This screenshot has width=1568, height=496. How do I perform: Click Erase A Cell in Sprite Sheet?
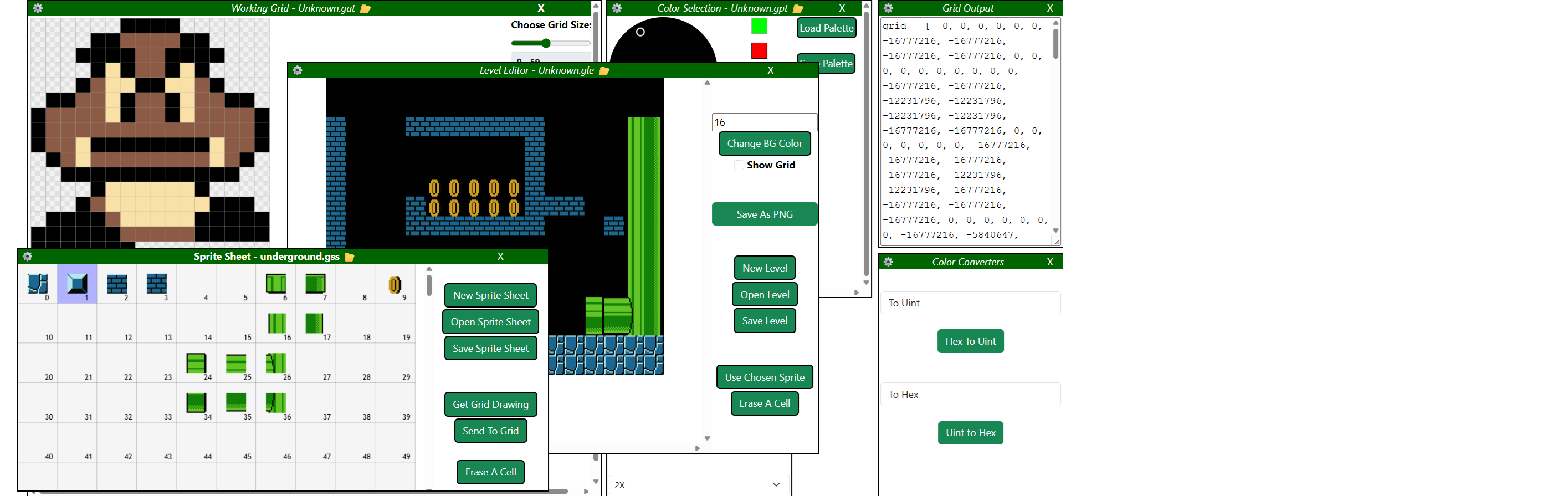click(x=490, y=472)
